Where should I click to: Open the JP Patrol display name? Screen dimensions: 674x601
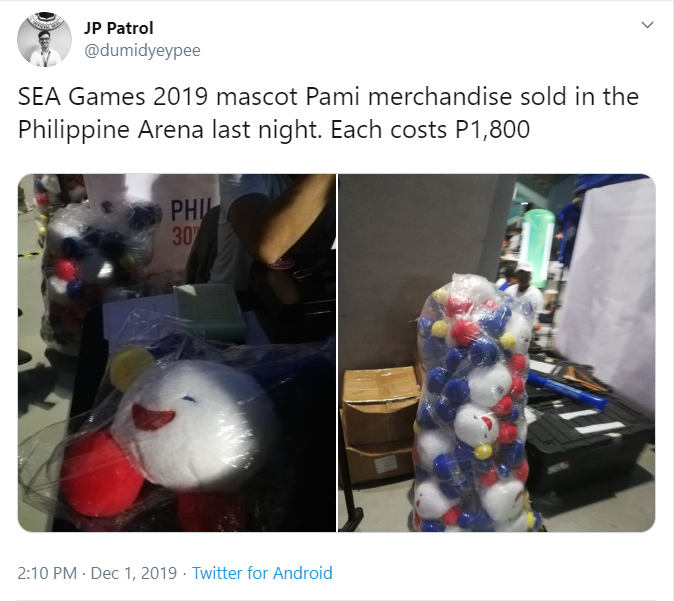pyautogui.click(x=118, y=28)
